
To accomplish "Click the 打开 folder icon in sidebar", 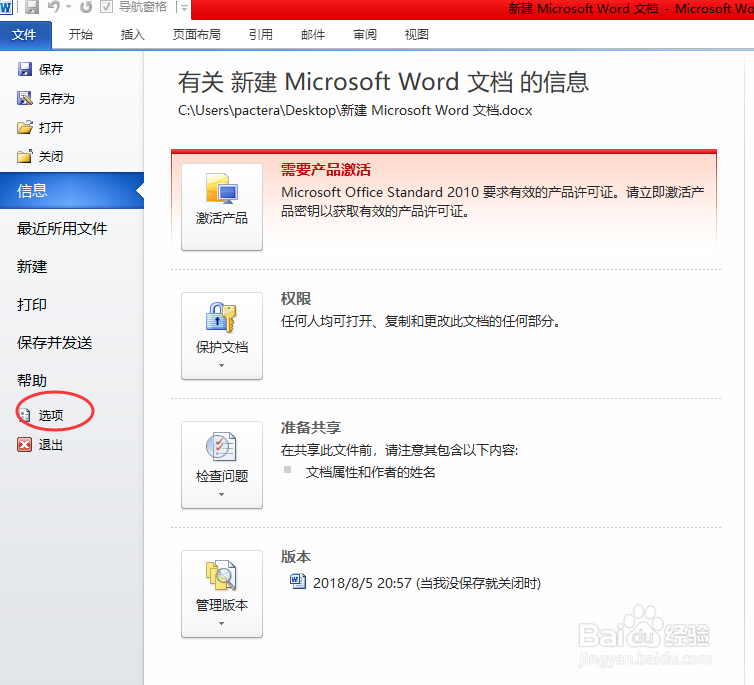I will pyautogui.click(x=25, y=127).
